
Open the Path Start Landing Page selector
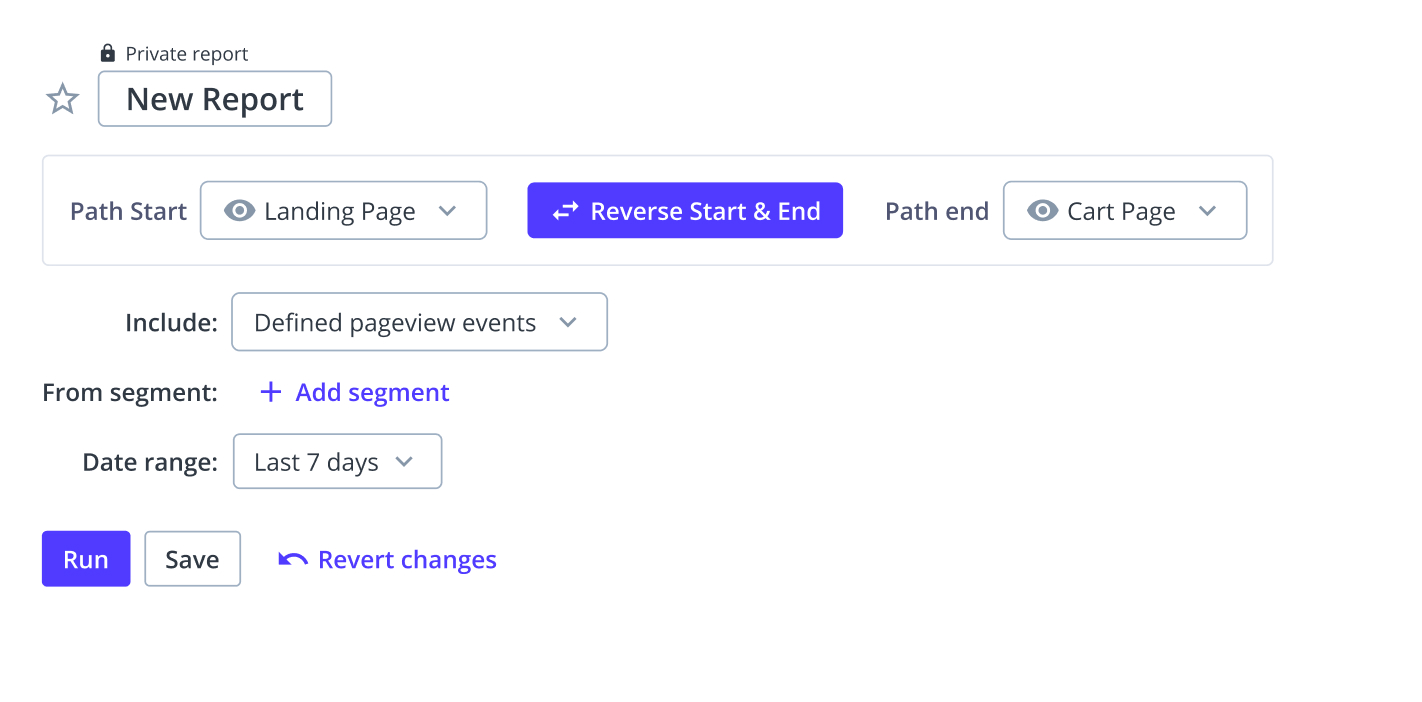343,210
